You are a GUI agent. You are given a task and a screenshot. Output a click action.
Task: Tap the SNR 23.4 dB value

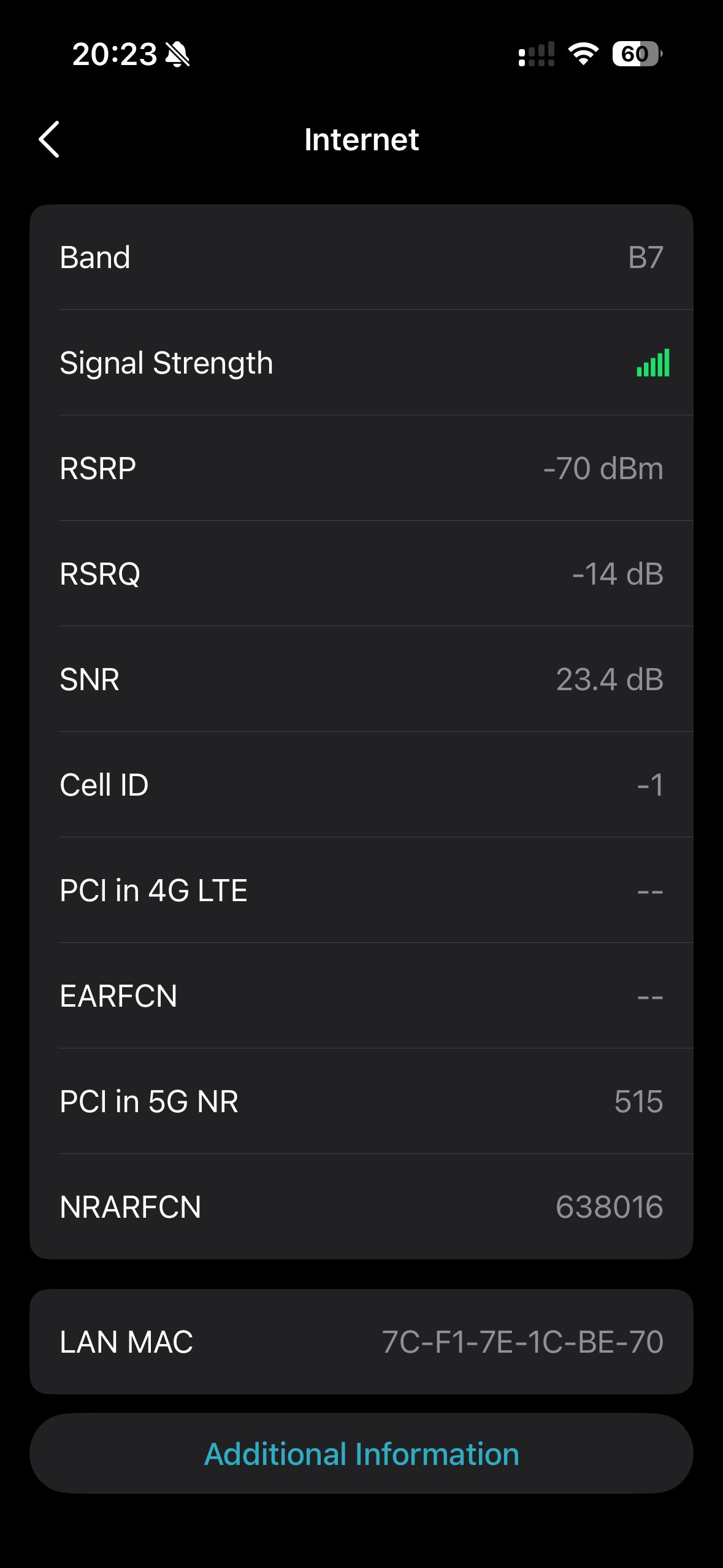tap(610, 680)
